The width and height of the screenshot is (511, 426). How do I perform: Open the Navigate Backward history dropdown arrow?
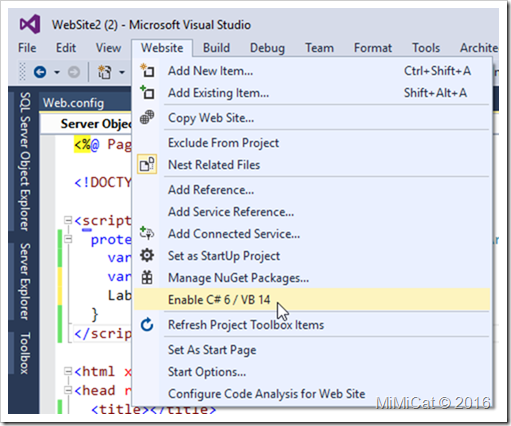[57, 72]
